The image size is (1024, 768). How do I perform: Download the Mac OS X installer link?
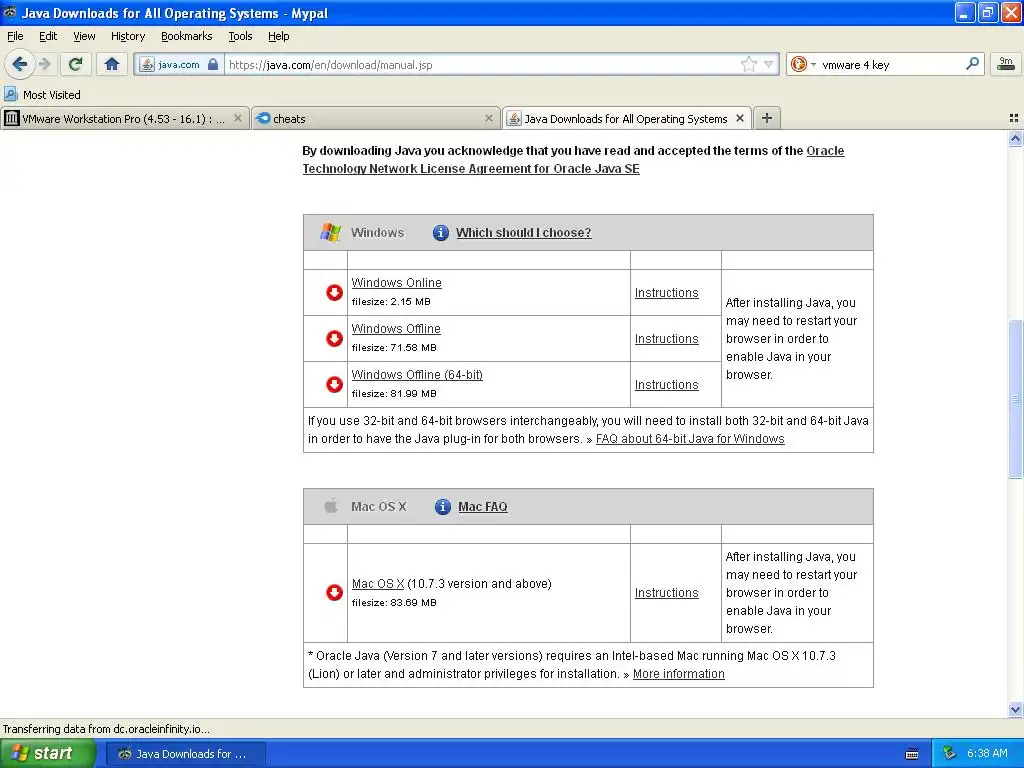[x=377, y=583]
